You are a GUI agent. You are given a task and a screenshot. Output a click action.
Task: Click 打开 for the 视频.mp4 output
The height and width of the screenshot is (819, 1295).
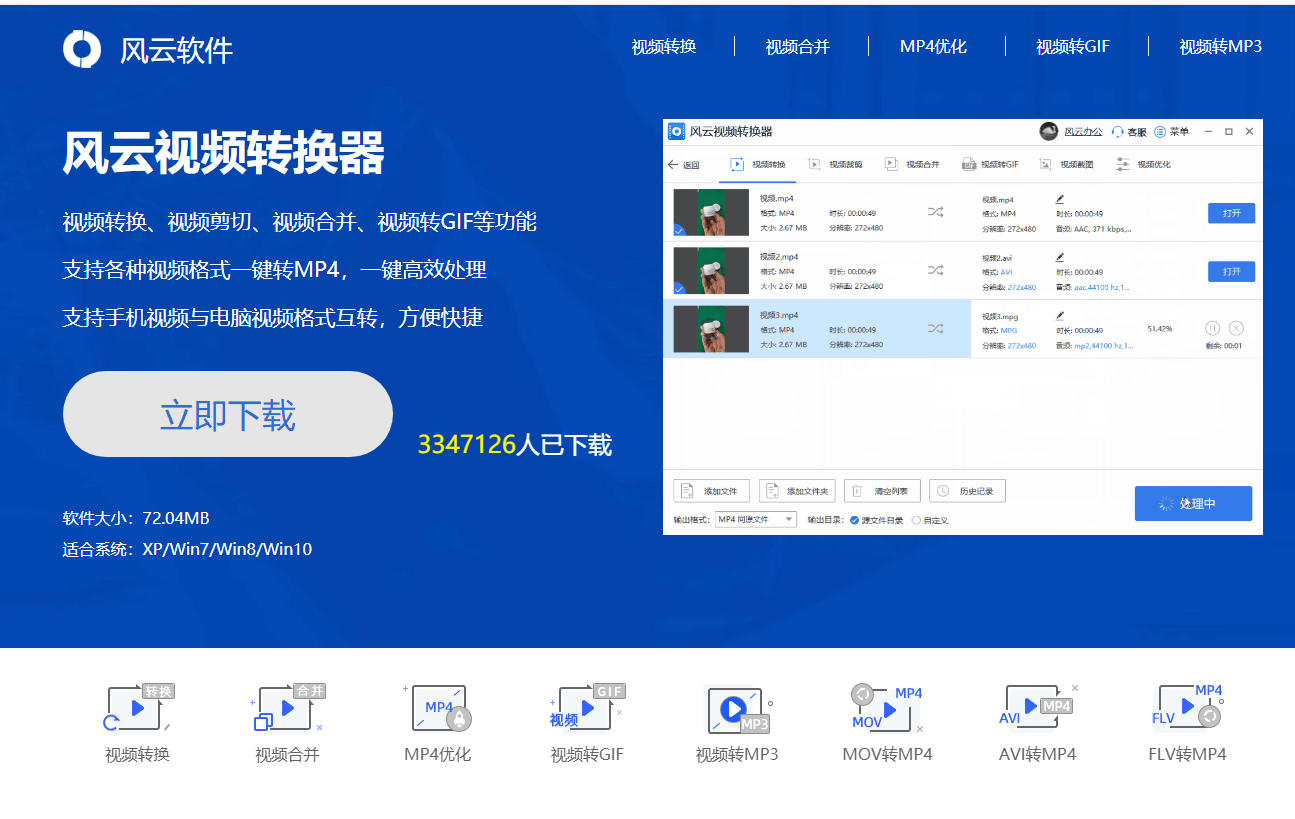coord(1231,213)
